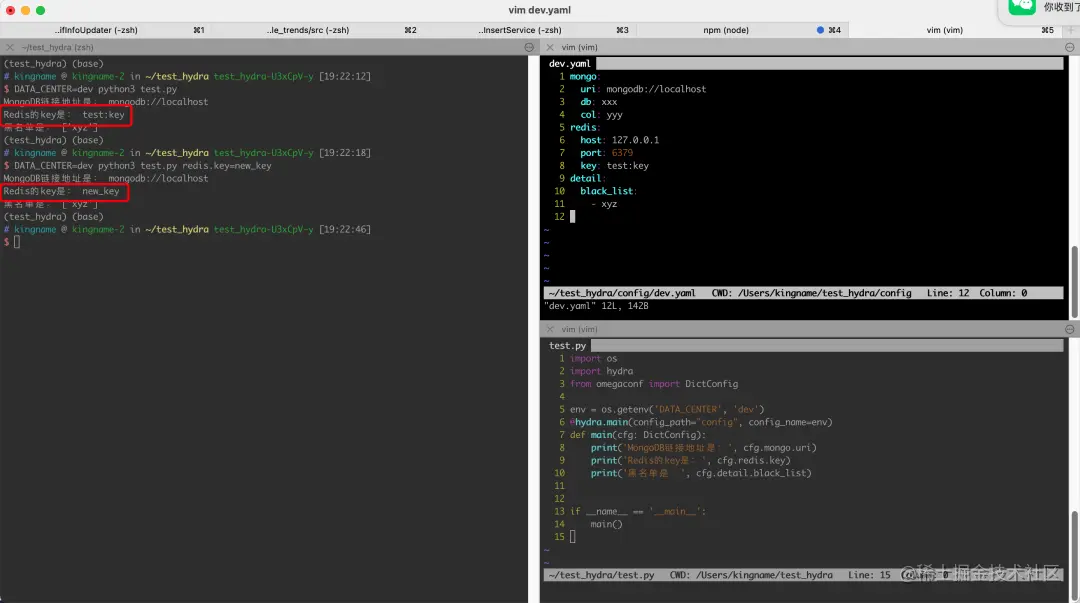1080x603 pixels.
Task: Click the green fullscreen window button
Action: click(x=41, y=10)
